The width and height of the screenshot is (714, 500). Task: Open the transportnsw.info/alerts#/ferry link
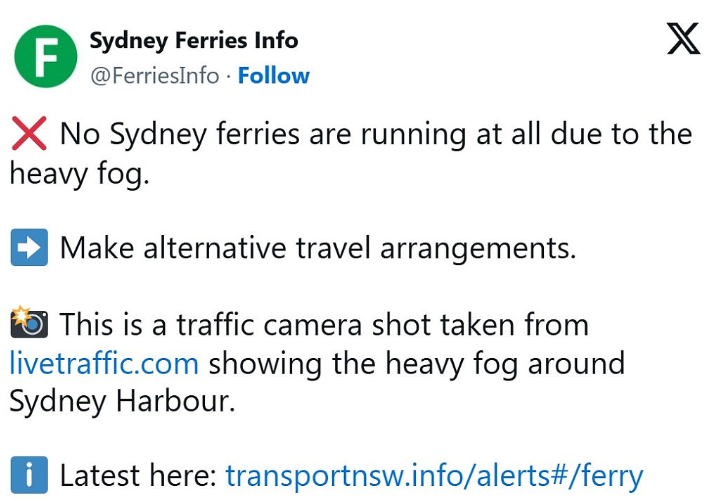[x=434, y=476]
